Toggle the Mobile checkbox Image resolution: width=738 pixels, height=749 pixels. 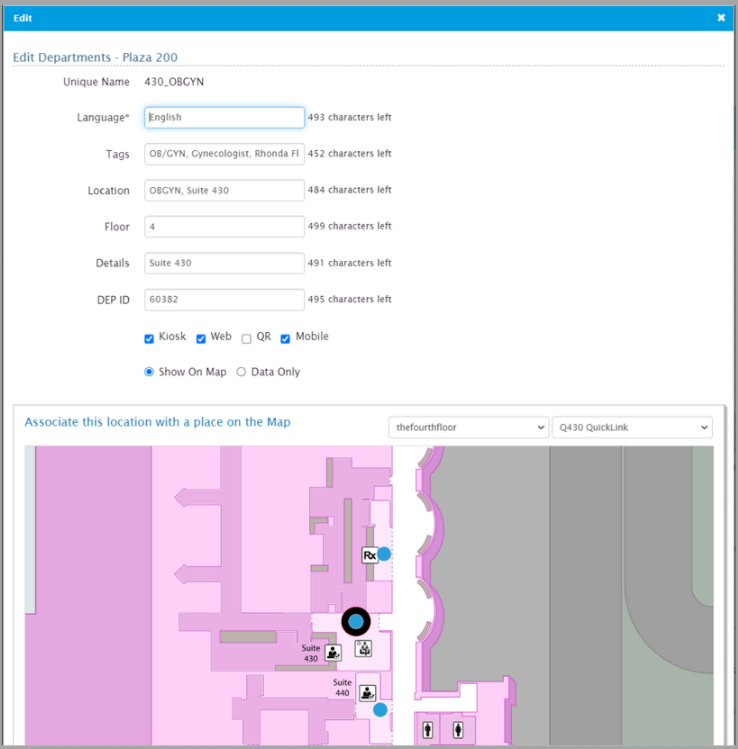coord(285,339)
